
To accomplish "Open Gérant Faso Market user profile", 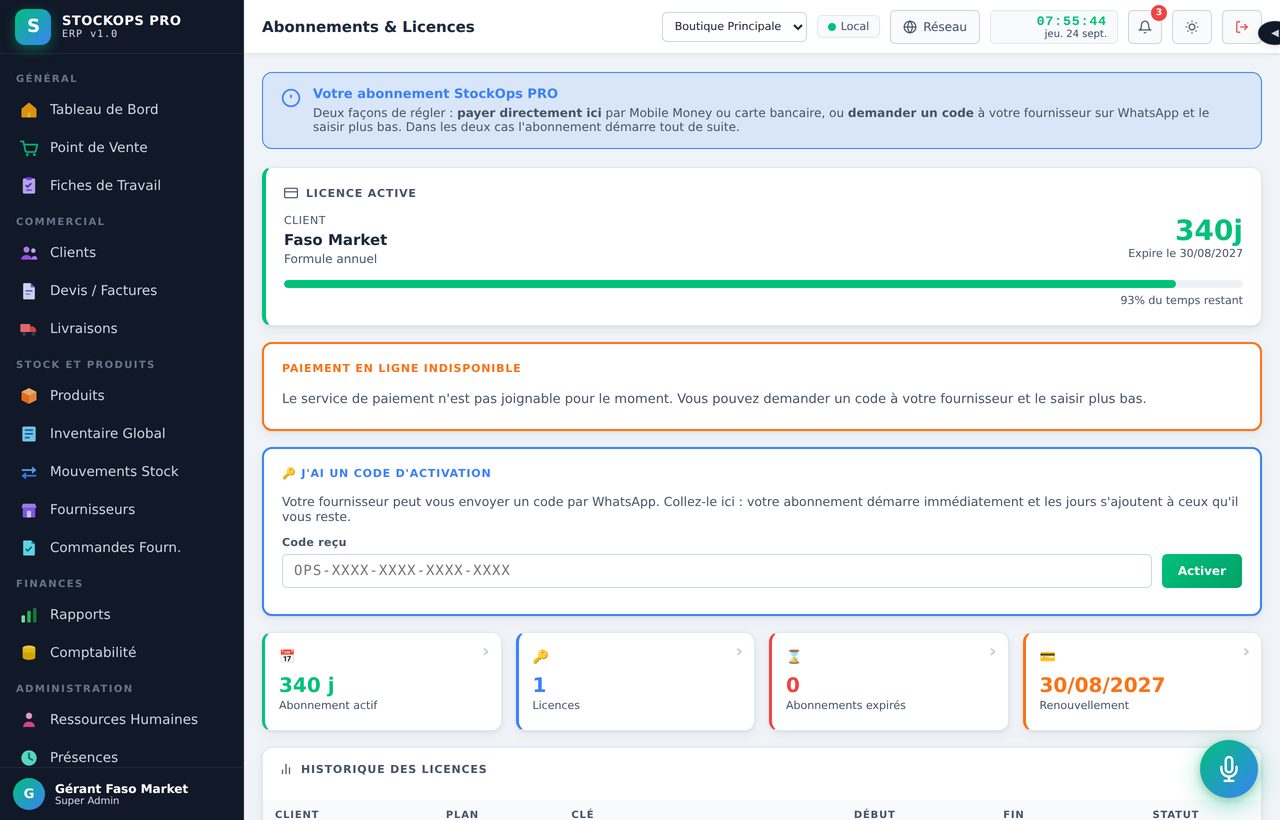I will click(122, 794).
